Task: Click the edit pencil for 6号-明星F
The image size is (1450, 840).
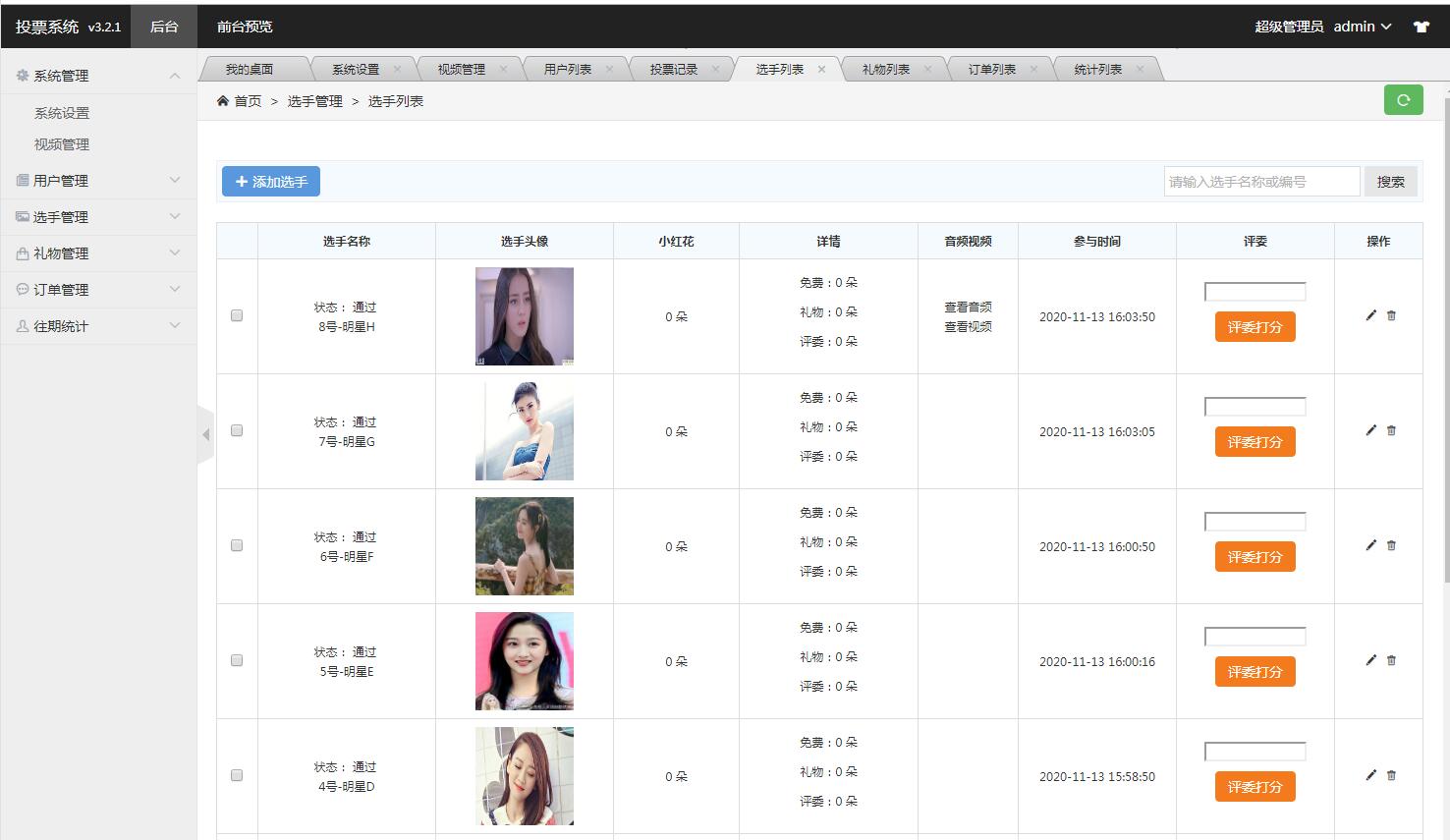Action: pos(1370,545)
